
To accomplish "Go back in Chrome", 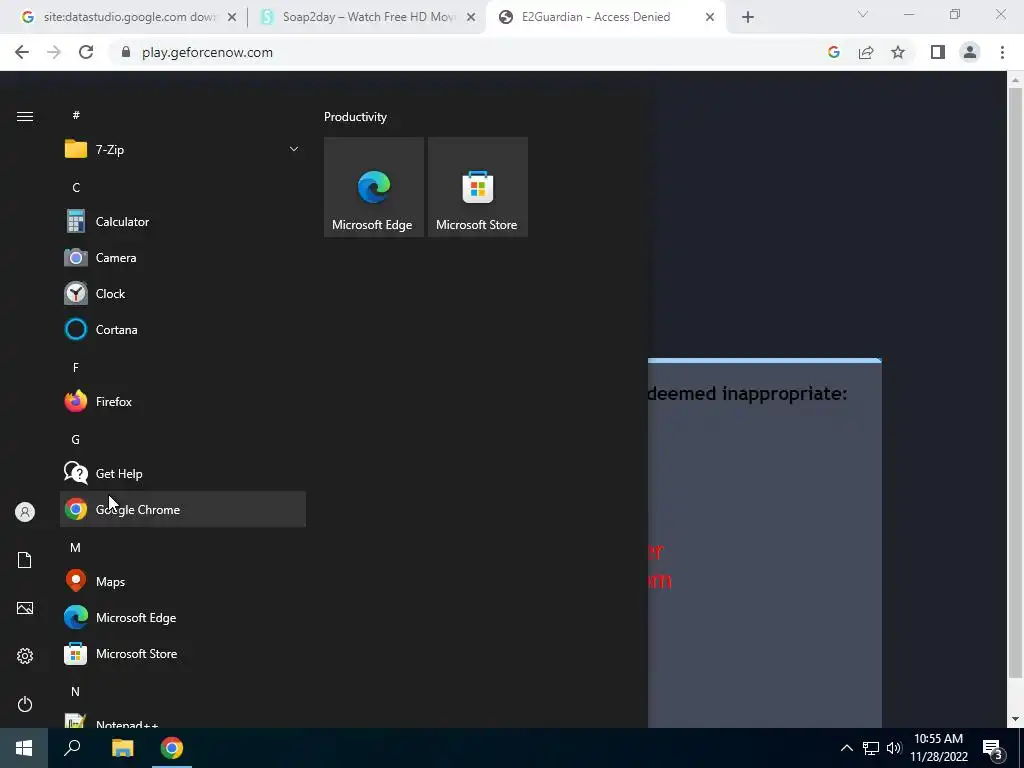I will (22, 52).
